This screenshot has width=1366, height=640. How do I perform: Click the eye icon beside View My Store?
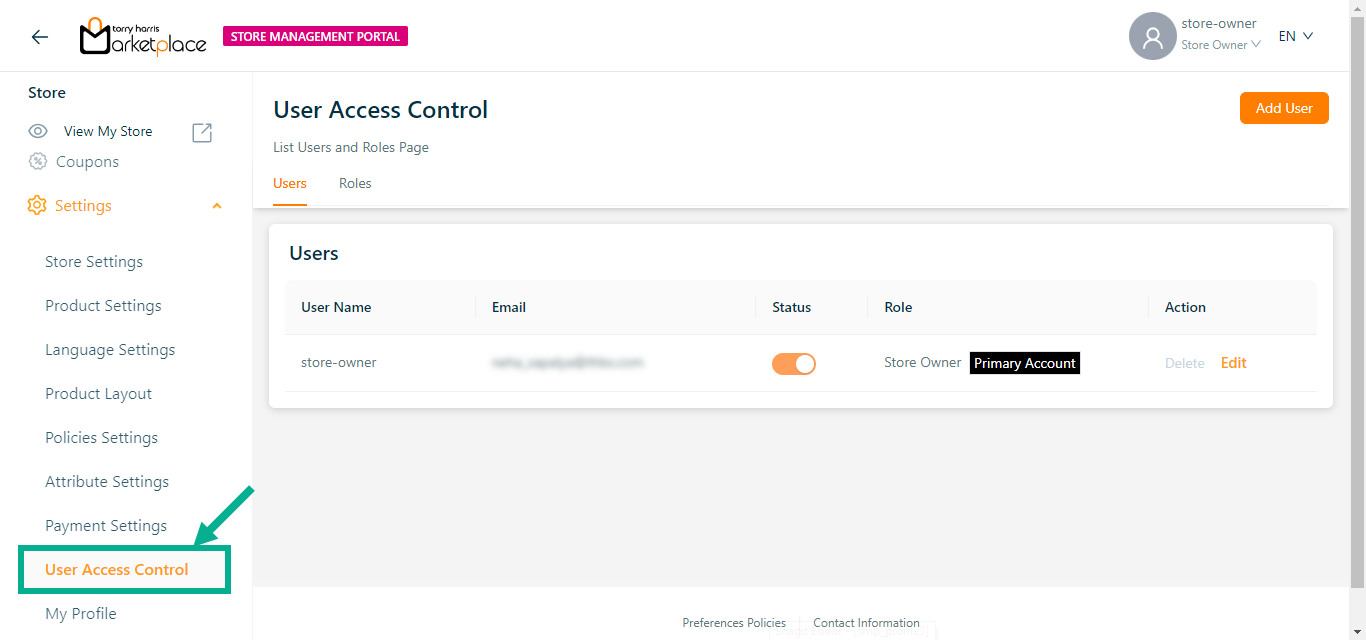click(38, 131)
